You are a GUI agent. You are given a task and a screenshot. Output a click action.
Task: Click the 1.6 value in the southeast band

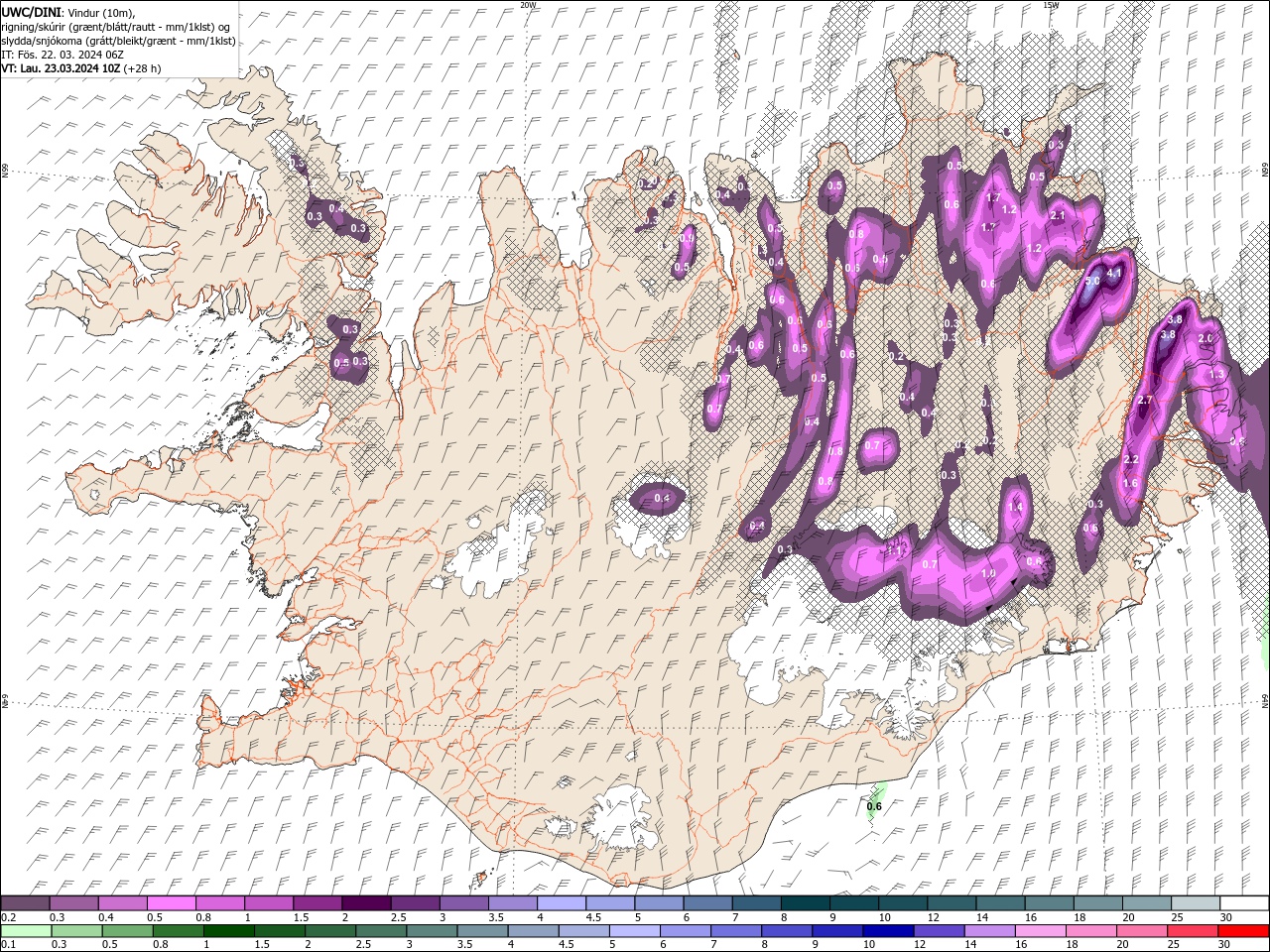pos(1129,483)
